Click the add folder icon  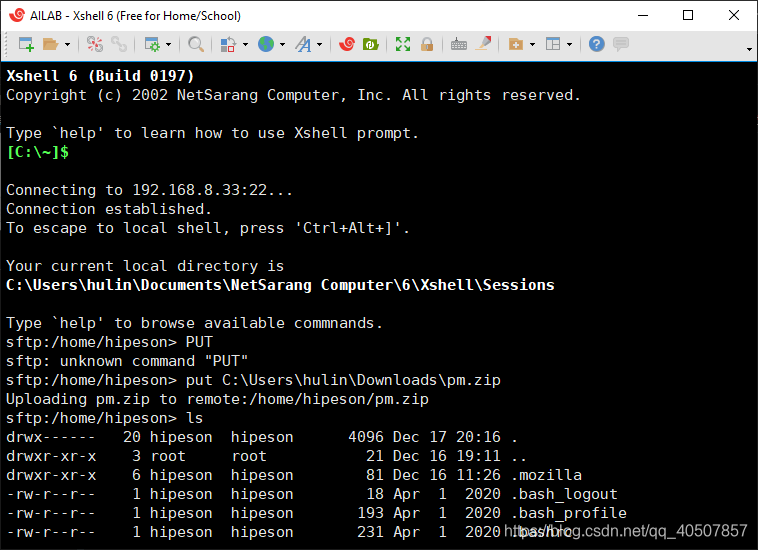point(516,44)
